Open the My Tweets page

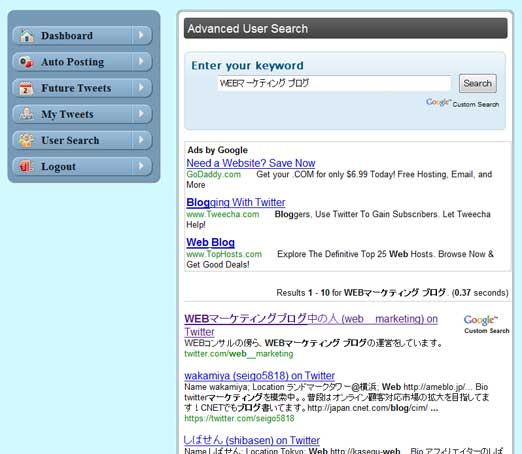pyautogui.click(x=82, y=114)
